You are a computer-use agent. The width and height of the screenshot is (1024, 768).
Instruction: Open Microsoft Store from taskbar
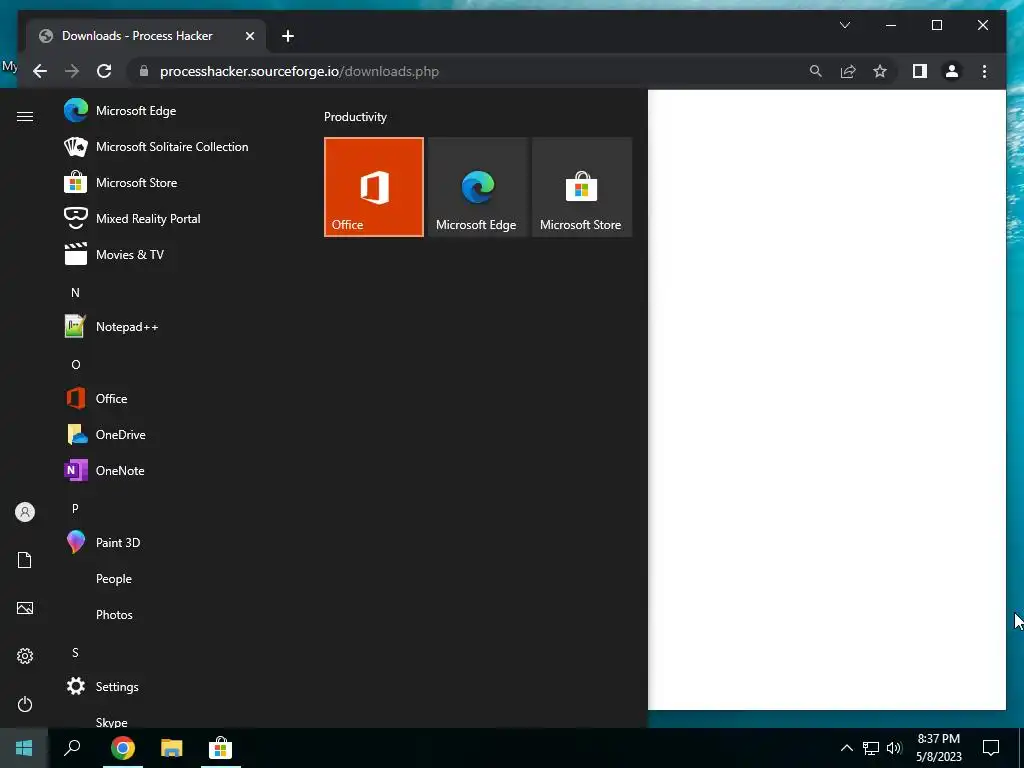coord(221,748)
